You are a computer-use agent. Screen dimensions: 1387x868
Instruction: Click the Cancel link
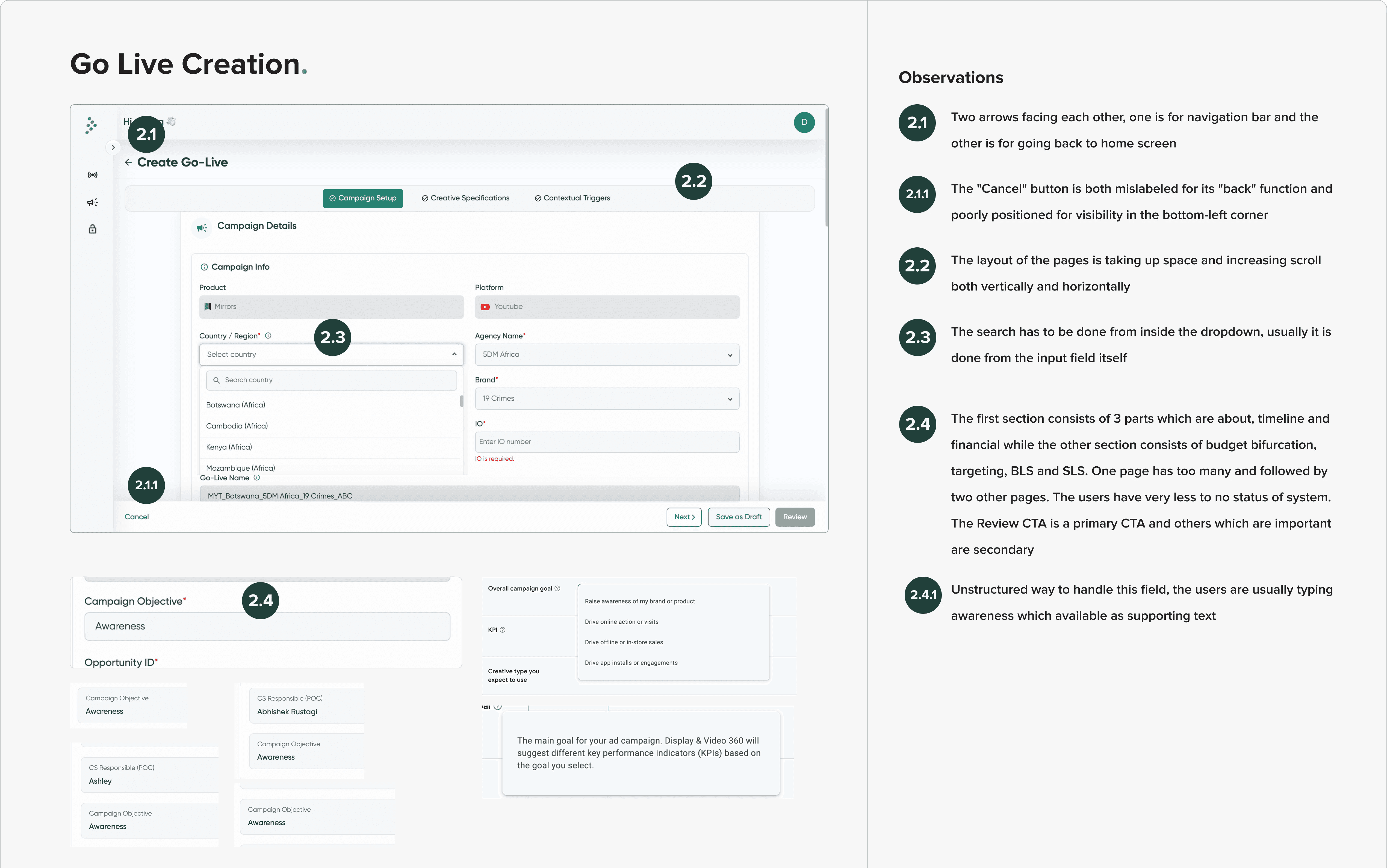click(137, 517)
